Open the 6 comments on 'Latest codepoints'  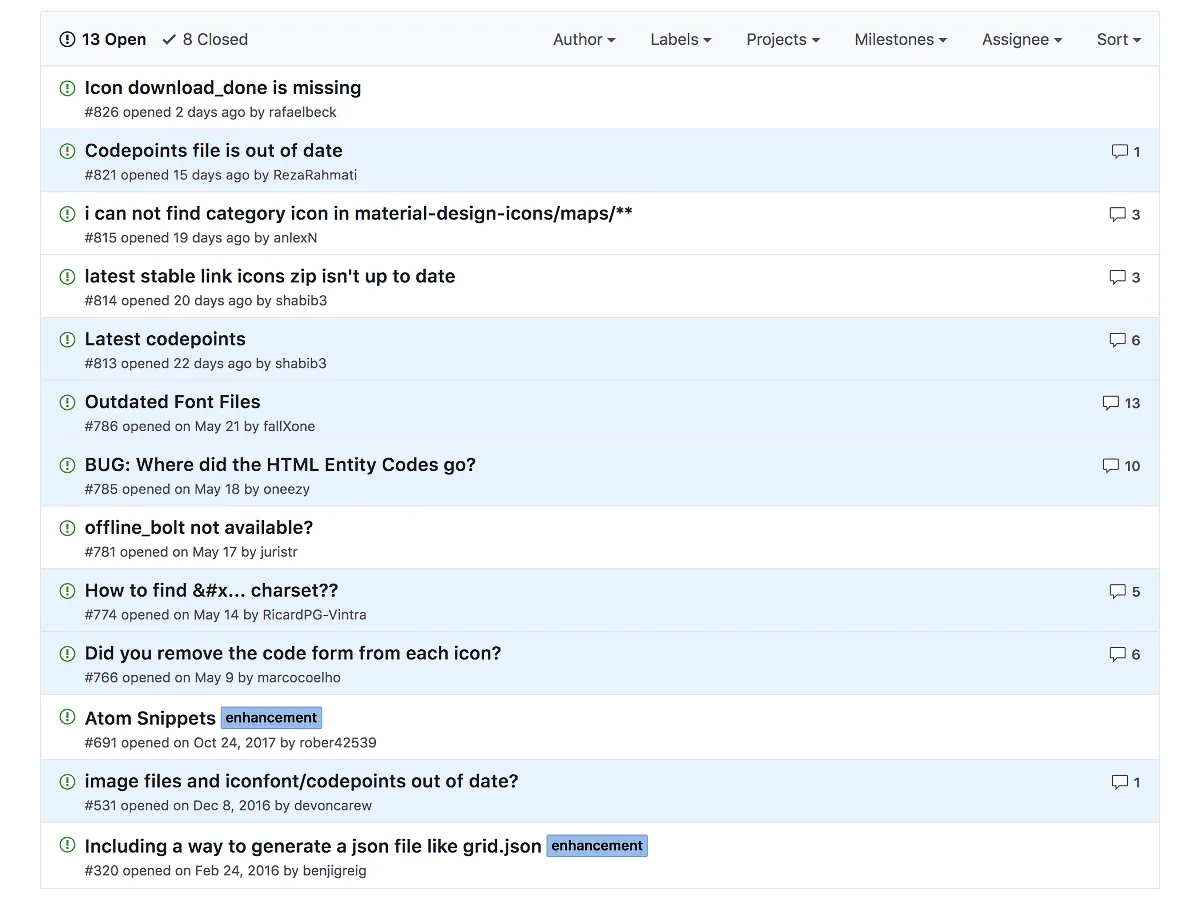pos(1125,340)
